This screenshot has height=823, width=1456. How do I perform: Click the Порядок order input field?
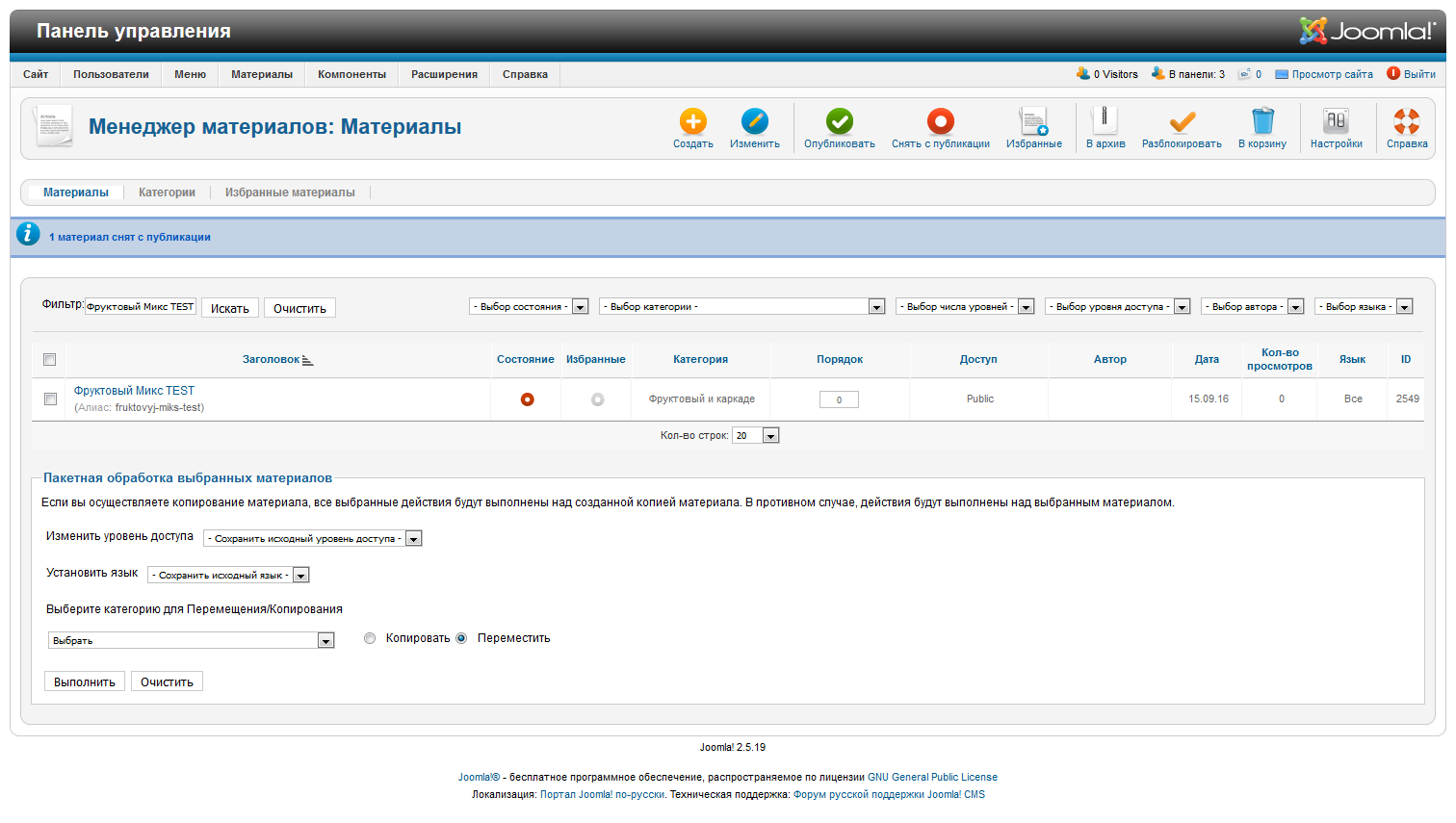click(839, 399)
